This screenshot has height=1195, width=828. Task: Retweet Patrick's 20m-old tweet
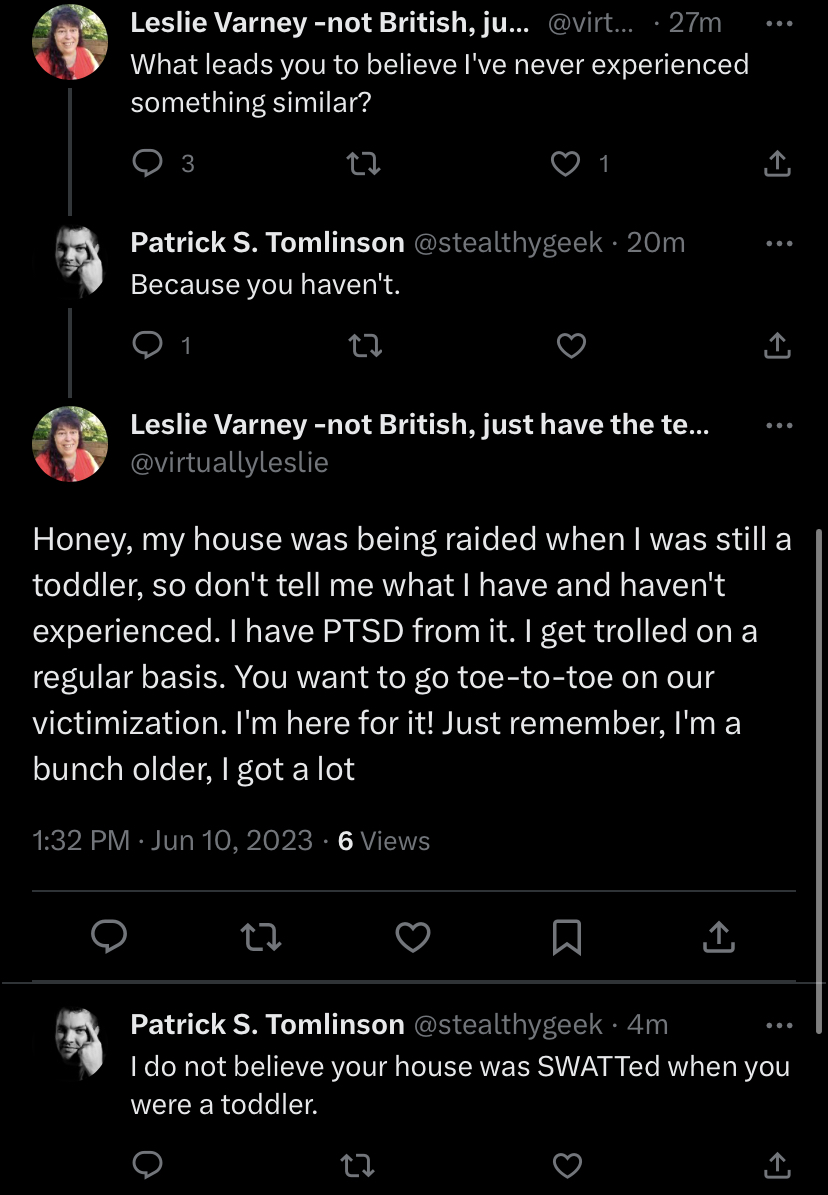tap(365, 346)
